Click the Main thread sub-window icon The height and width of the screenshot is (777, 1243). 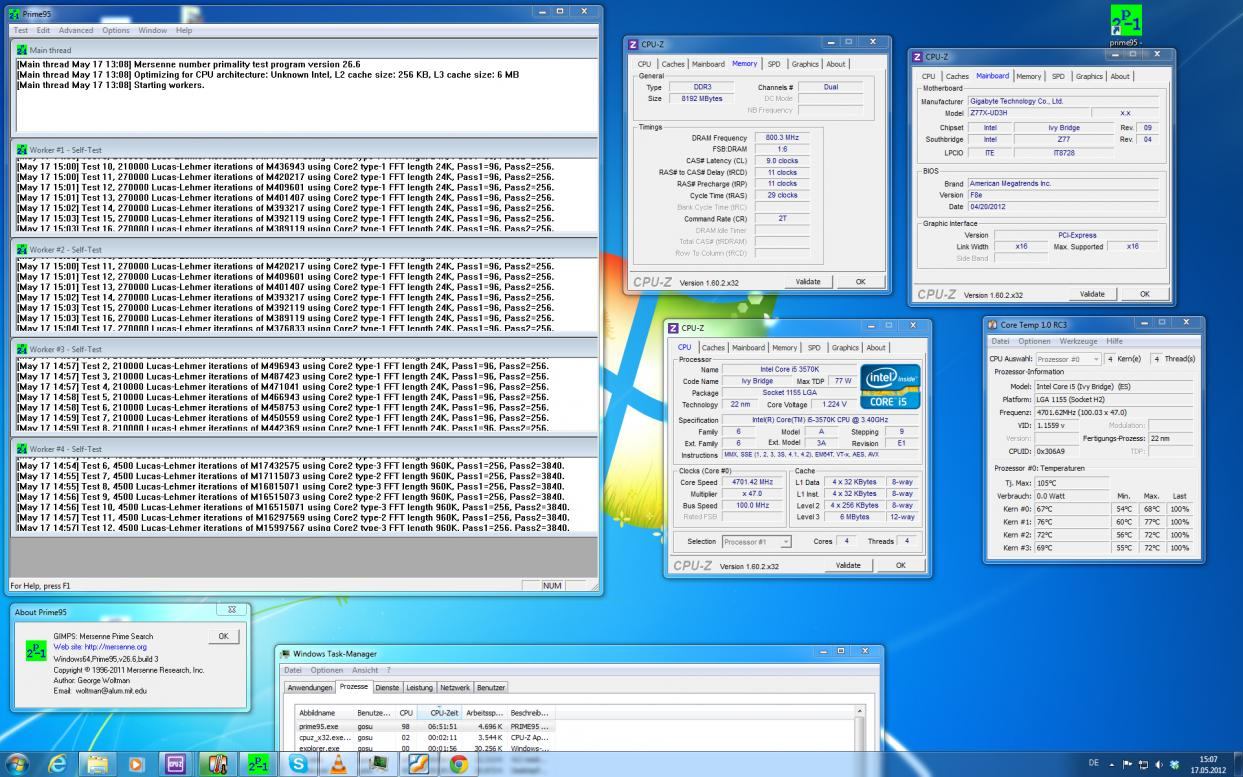pos(22,50)
